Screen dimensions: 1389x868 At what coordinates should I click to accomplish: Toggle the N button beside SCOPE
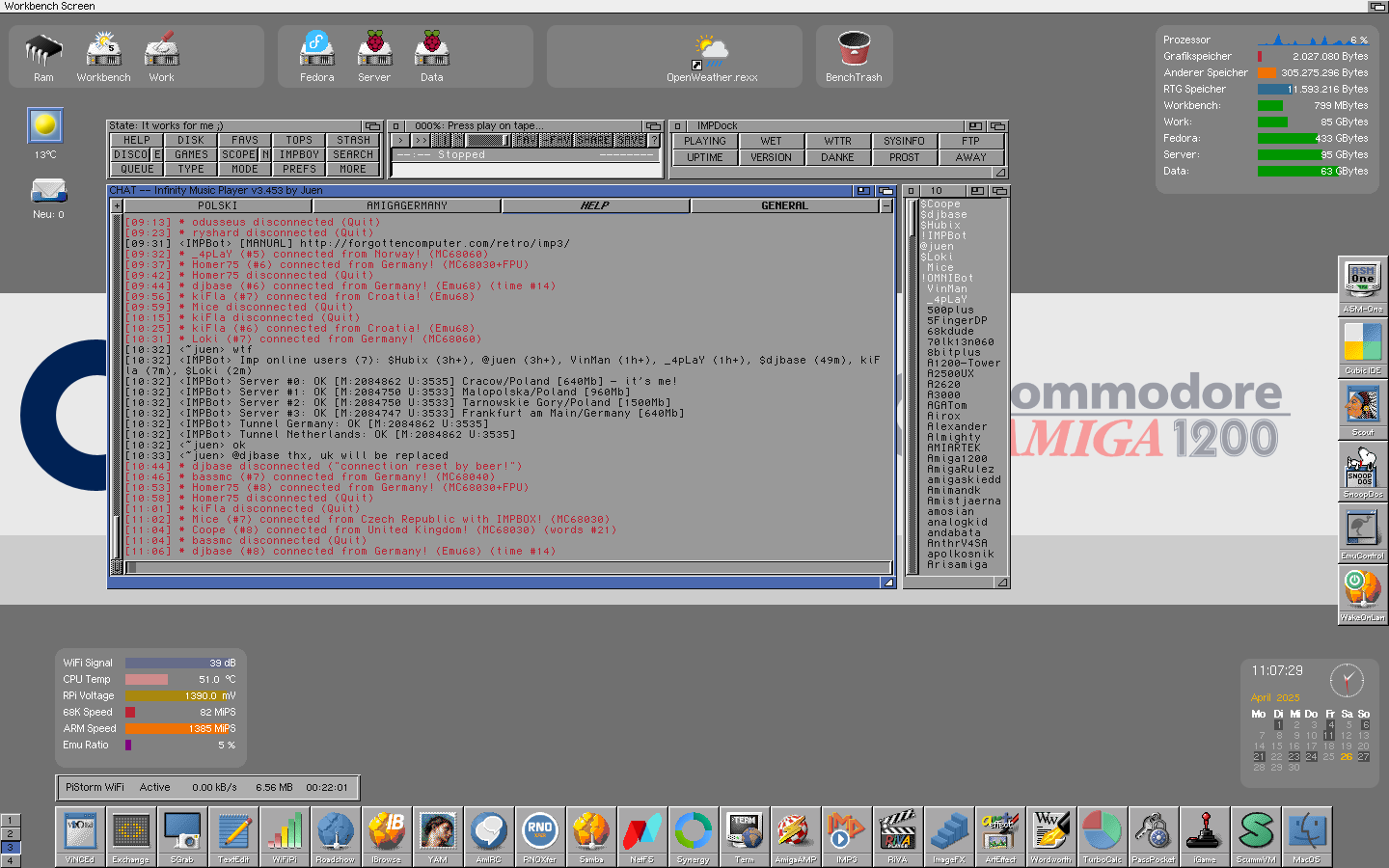[x=265, y=154]
